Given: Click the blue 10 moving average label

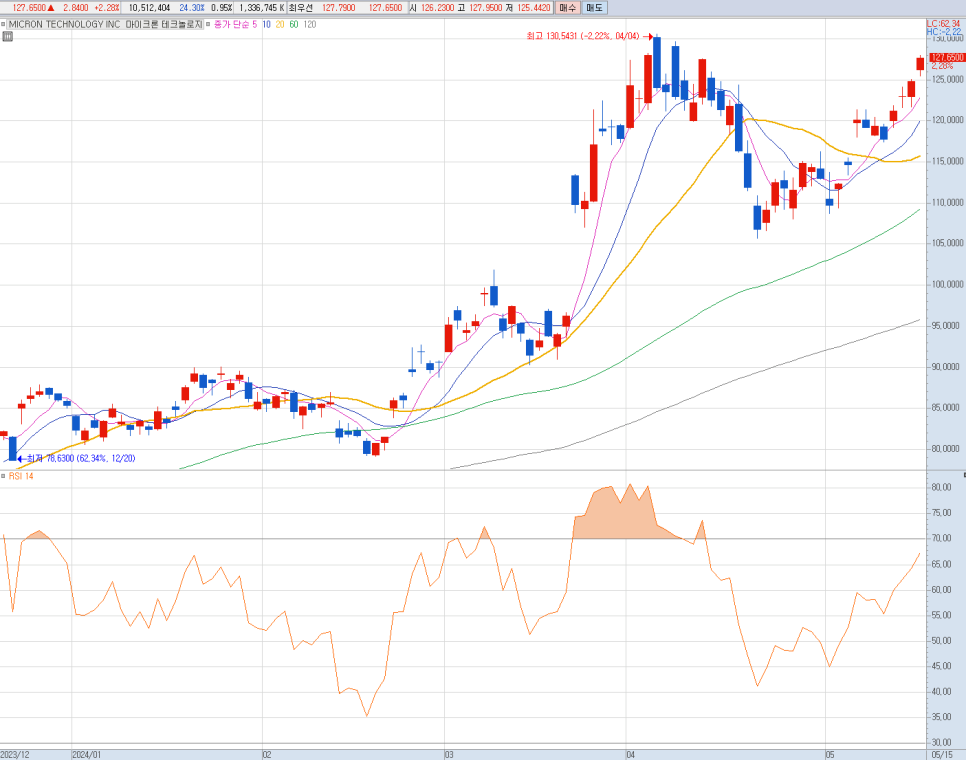Looking at the screenshot, I should 266,25.
